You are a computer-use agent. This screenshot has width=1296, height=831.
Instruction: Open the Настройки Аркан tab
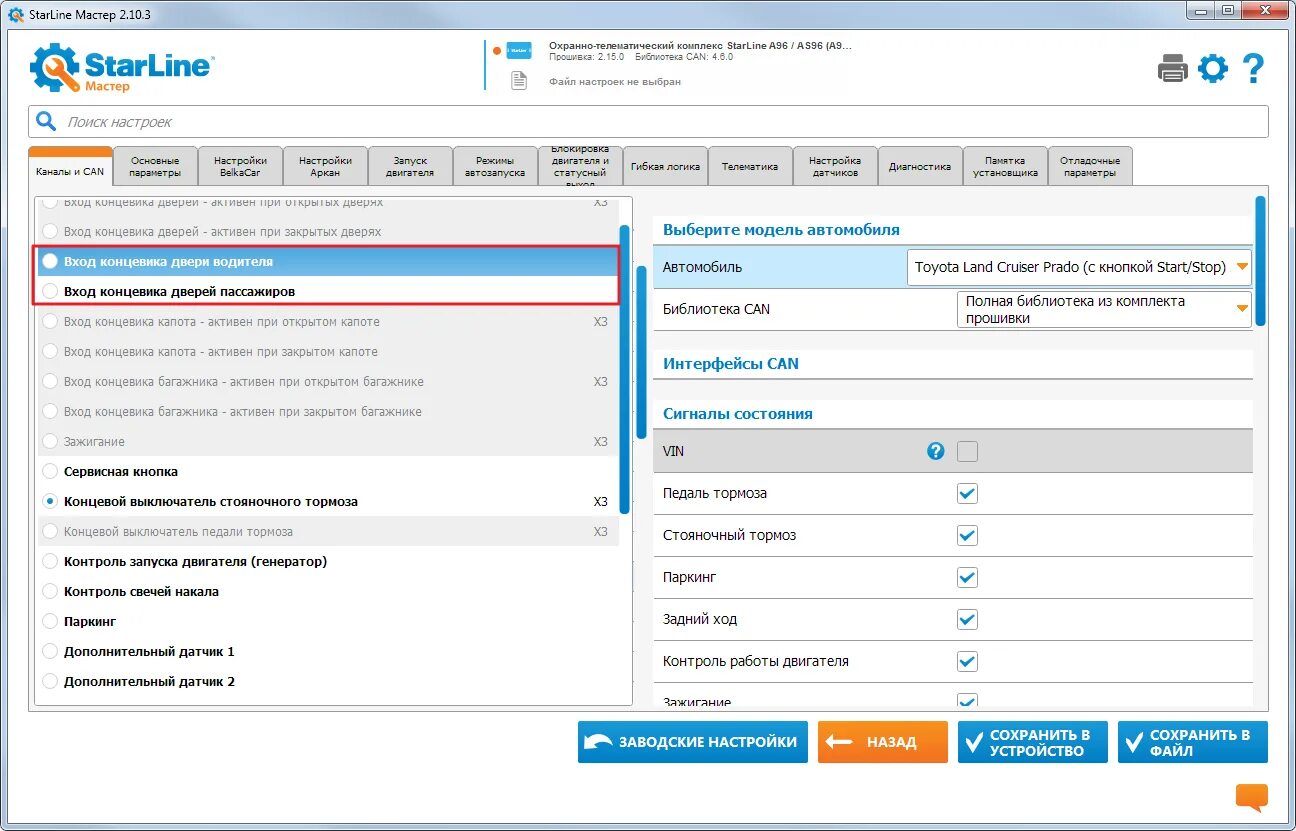pos(325,166)
